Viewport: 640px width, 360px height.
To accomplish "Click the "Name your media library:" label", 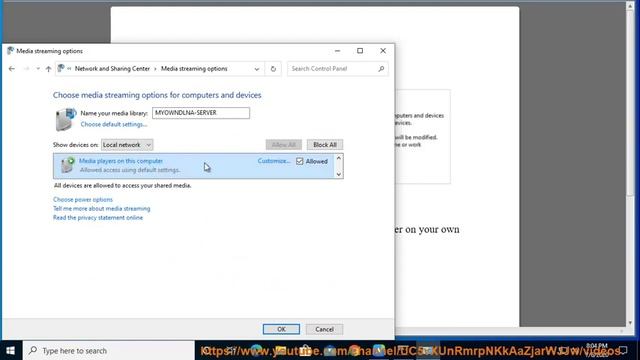I will (x=114, y=113).
